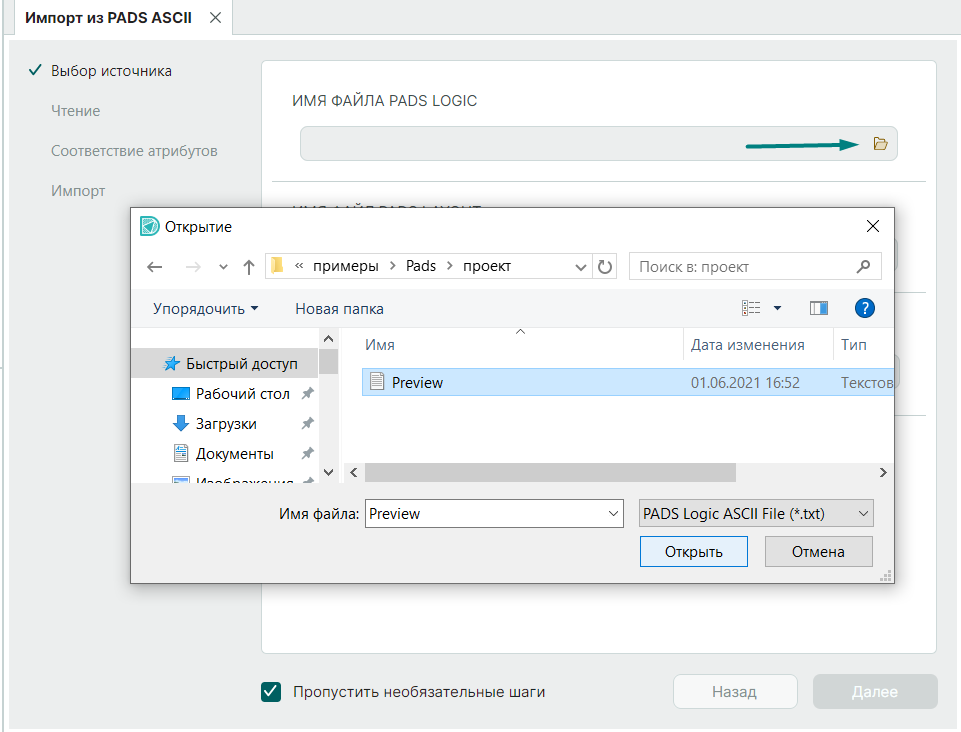The width and height of the screenshot is (961, 732).
Task: Click the back arrow in the file dialog
Action: (x=154, y=267)
